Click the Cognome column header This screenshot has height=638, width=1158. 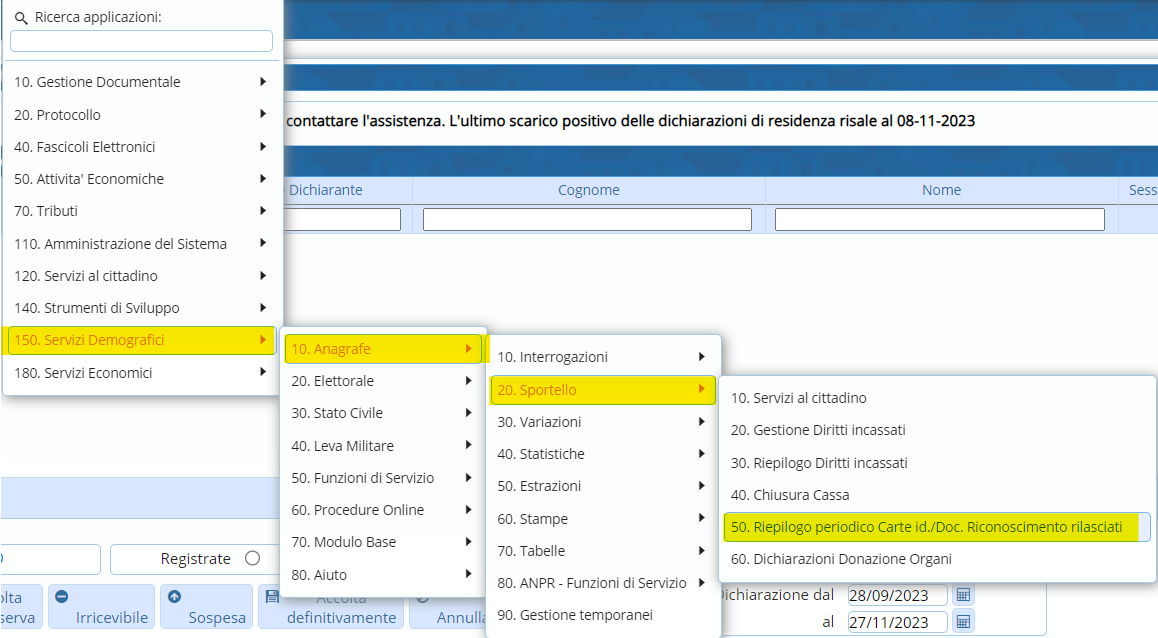tap(588, 190)
